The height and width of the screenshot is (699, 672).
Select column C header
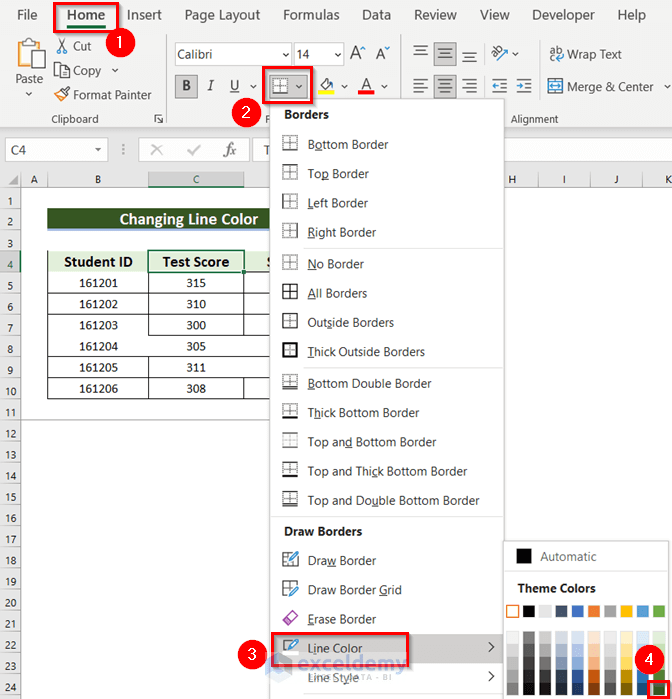pyautogui.click(x=196, y=179)
